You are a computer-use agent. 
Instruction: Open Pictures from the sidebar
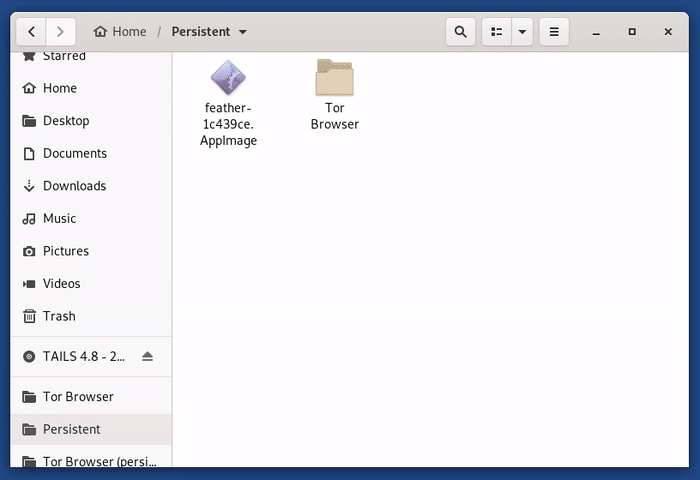click(x=66, y=251)
